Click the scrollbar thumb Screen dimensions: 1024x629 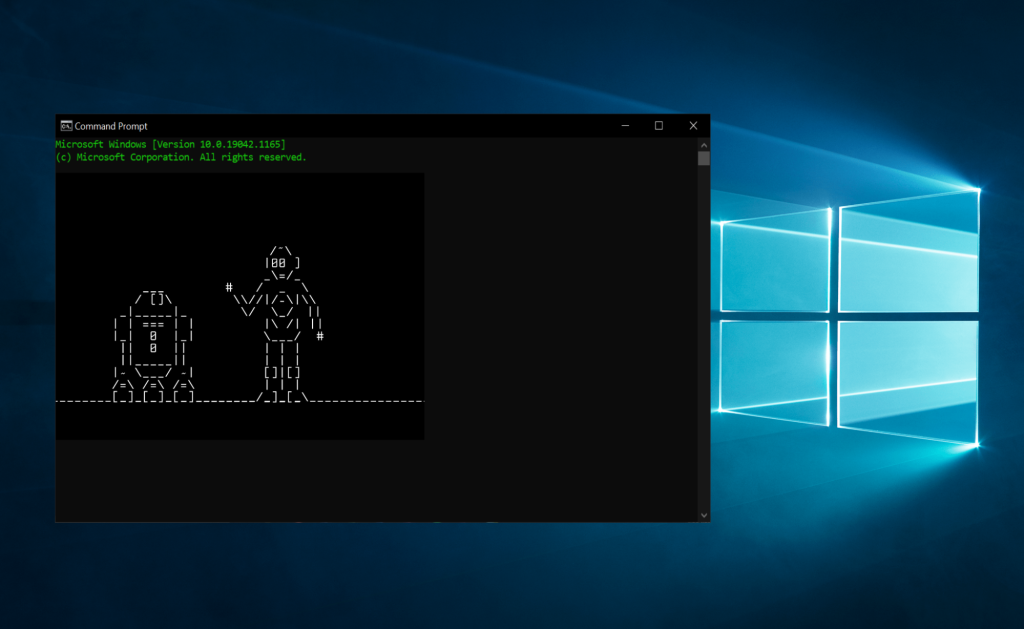click(704, 160)
